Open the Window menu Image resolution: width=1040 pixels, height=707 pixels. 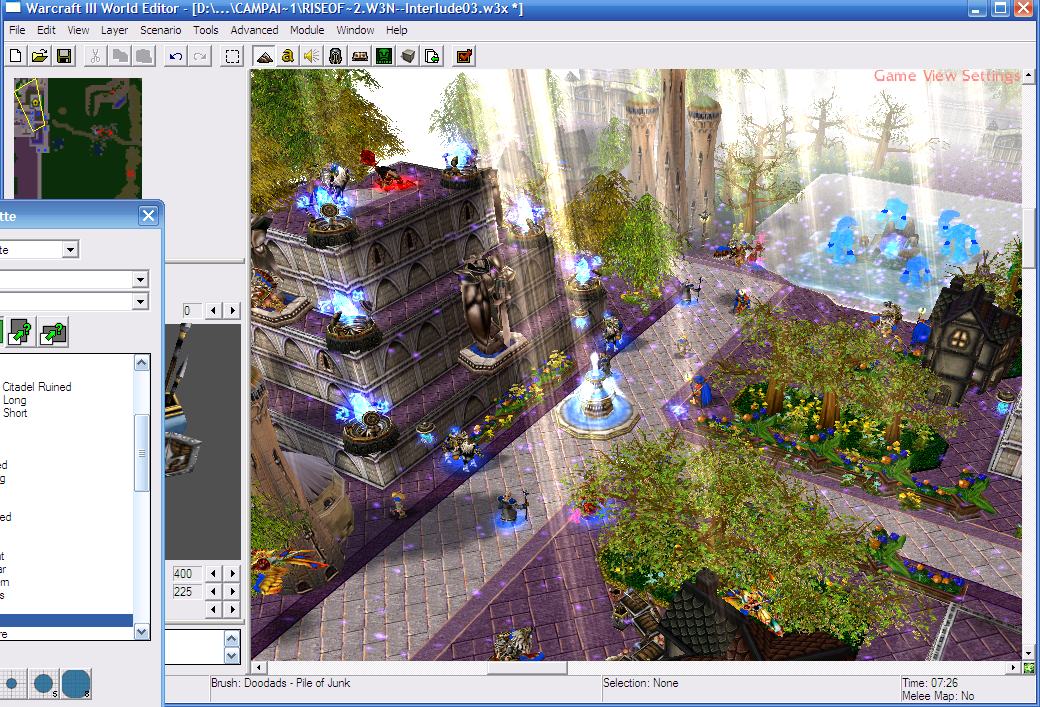click(355, 30)
